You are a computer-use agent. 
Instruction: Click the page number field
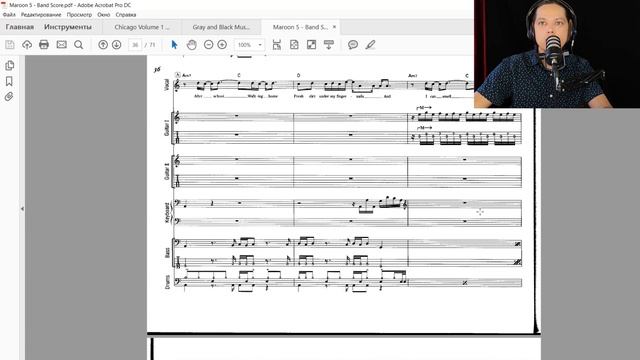click(x=135, y=45)
